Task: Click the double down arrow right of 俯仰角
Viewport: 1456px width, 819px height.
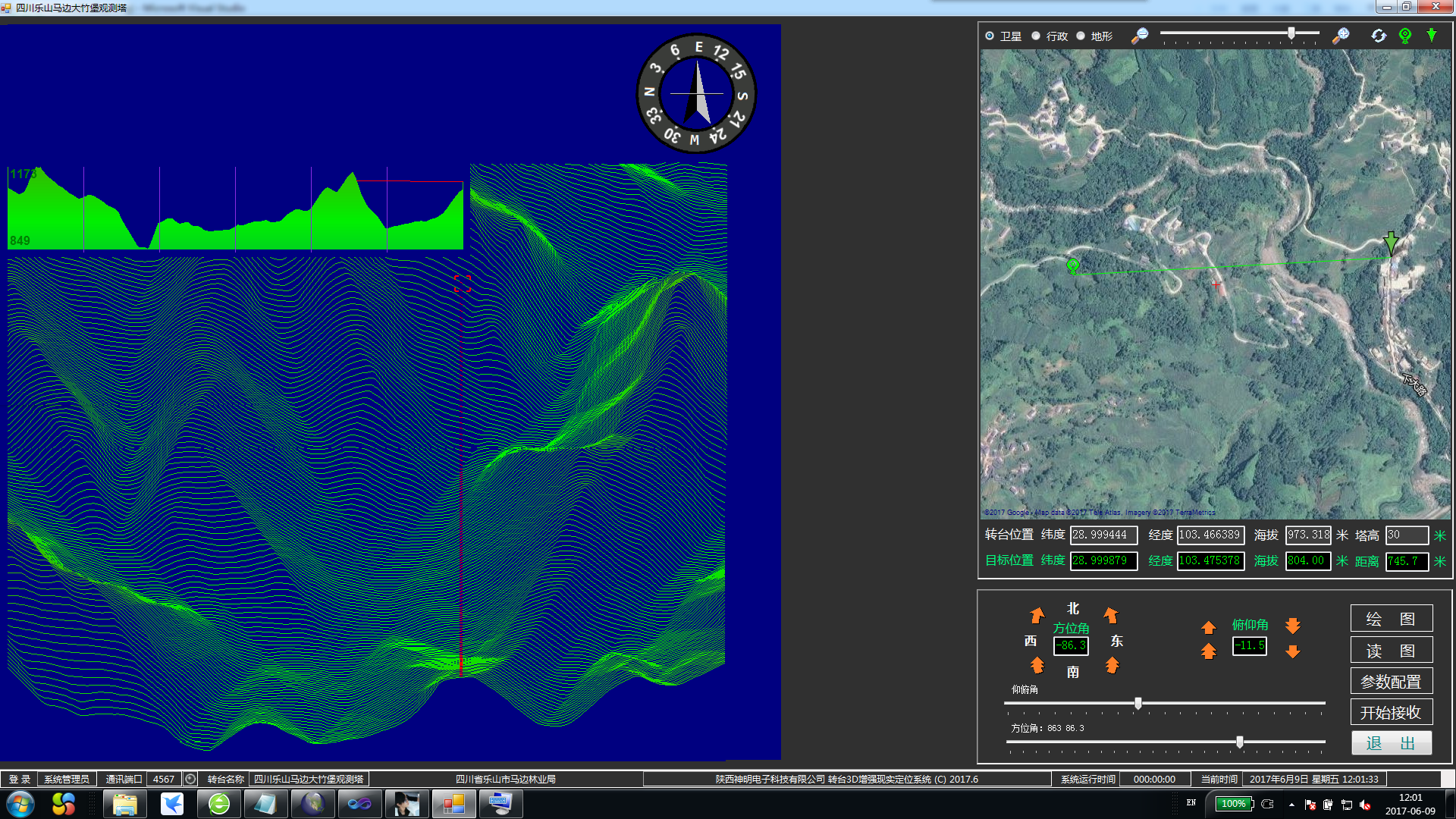Action: 1293,625
